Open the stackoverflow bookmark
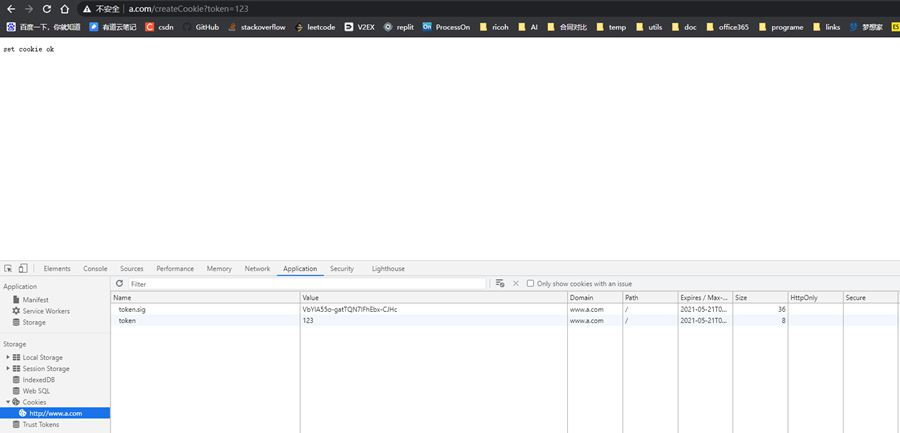The image size is (900, 433). [x=257, y=27]
